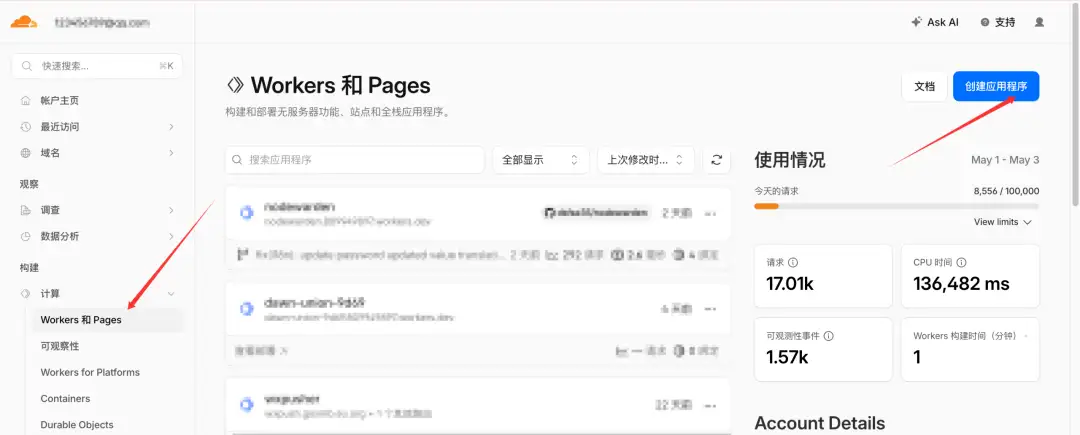Click the 调查 icon in sidebar
This screenshot has height=435, width=1080.
pyautogui.click(x=26, y=210)
